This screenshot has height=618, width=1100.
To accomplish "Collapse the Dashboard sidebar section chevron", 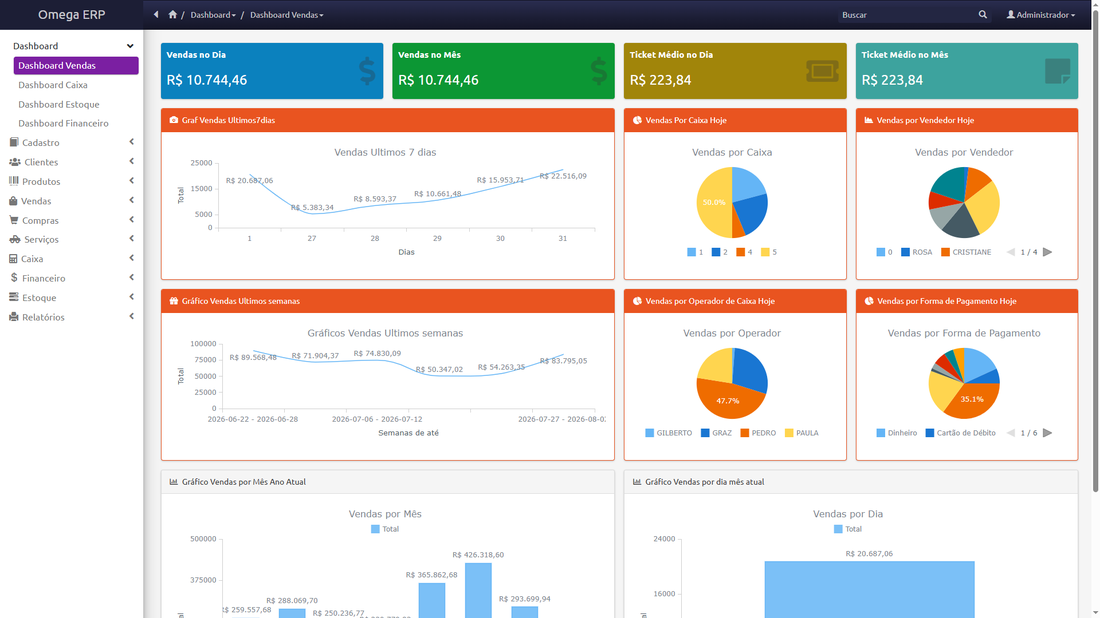I will 130,46.
